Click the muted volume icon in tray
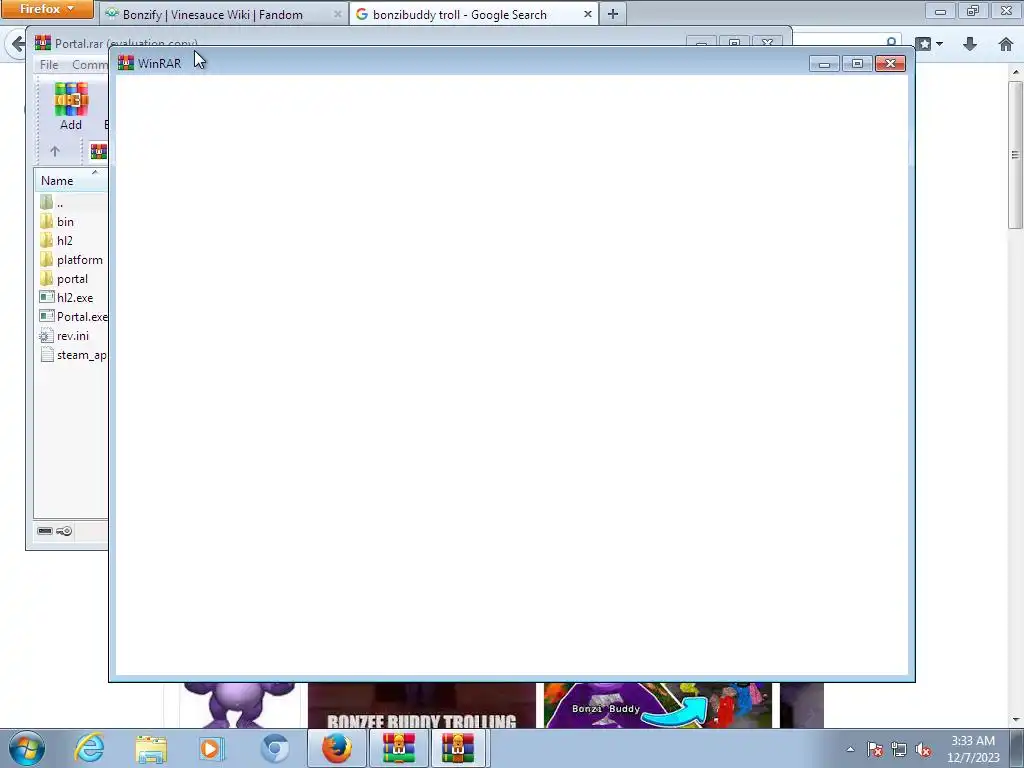The height and width of the screenshot is (768, 1024). point(923,749)
